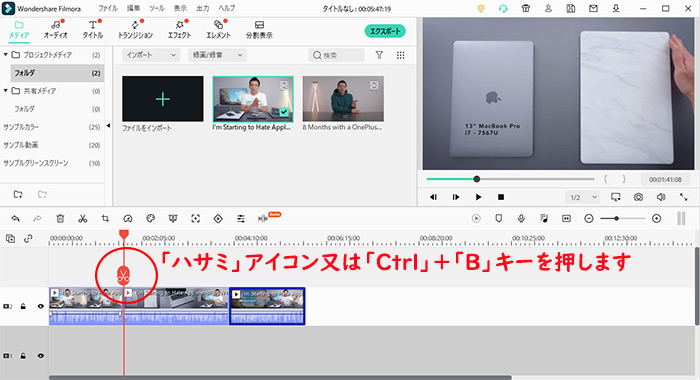Add a new folder icon
Viewport: 700px width, 380px height.
click(x=18, y=194)
